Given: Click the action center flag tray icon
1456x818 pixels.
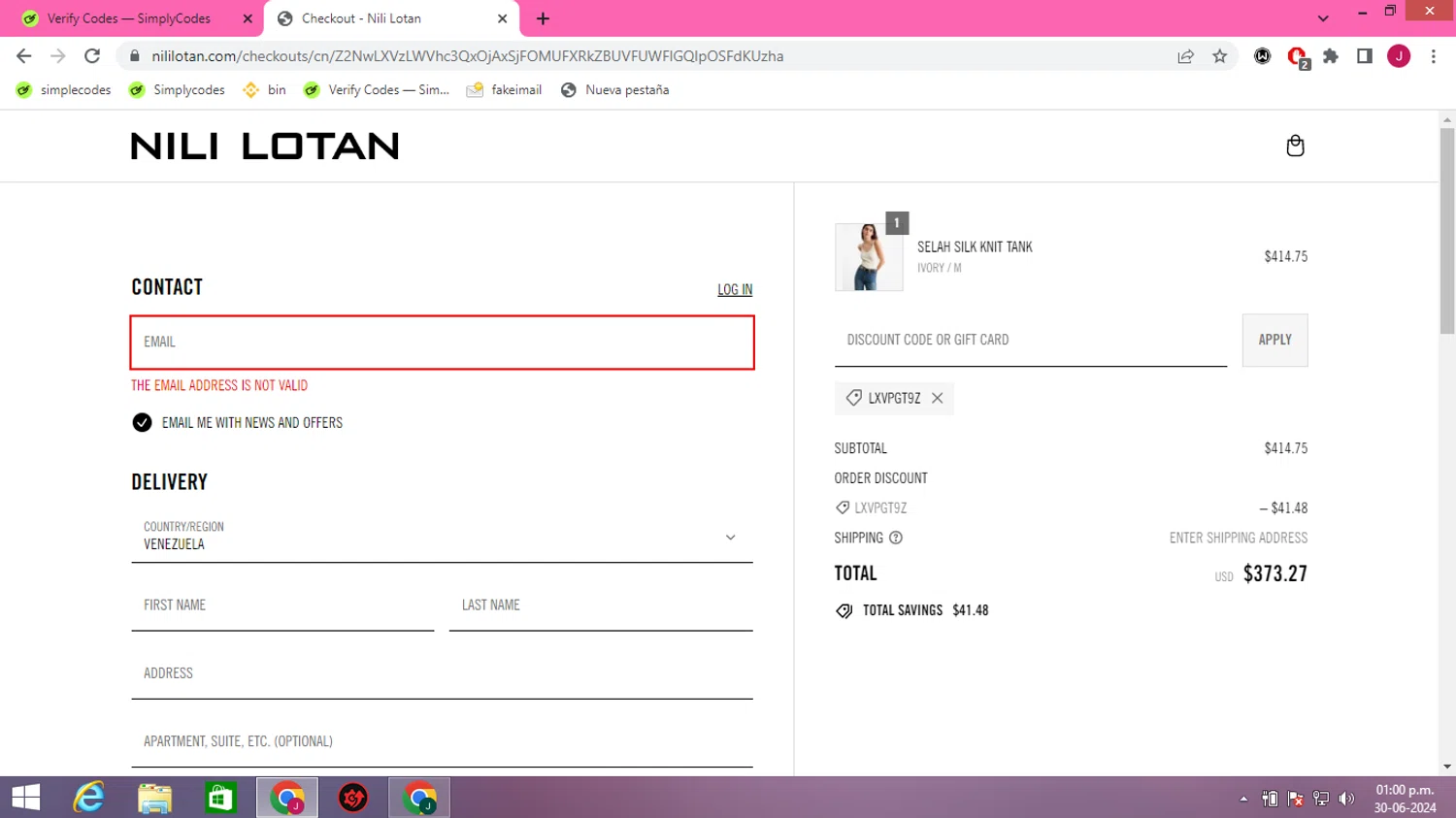Looking at the screenshot, I should pyautogui.click(x=1295, y=799).
